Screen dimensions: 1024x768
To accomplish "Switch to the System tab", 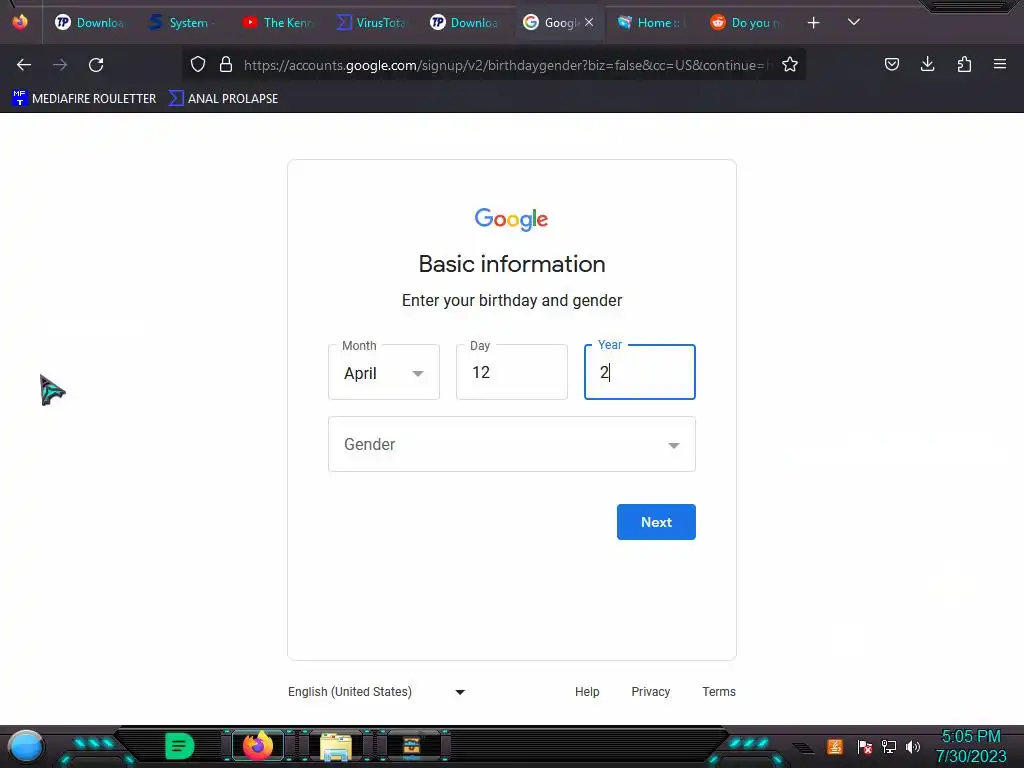I will click(x=181, y=23).
